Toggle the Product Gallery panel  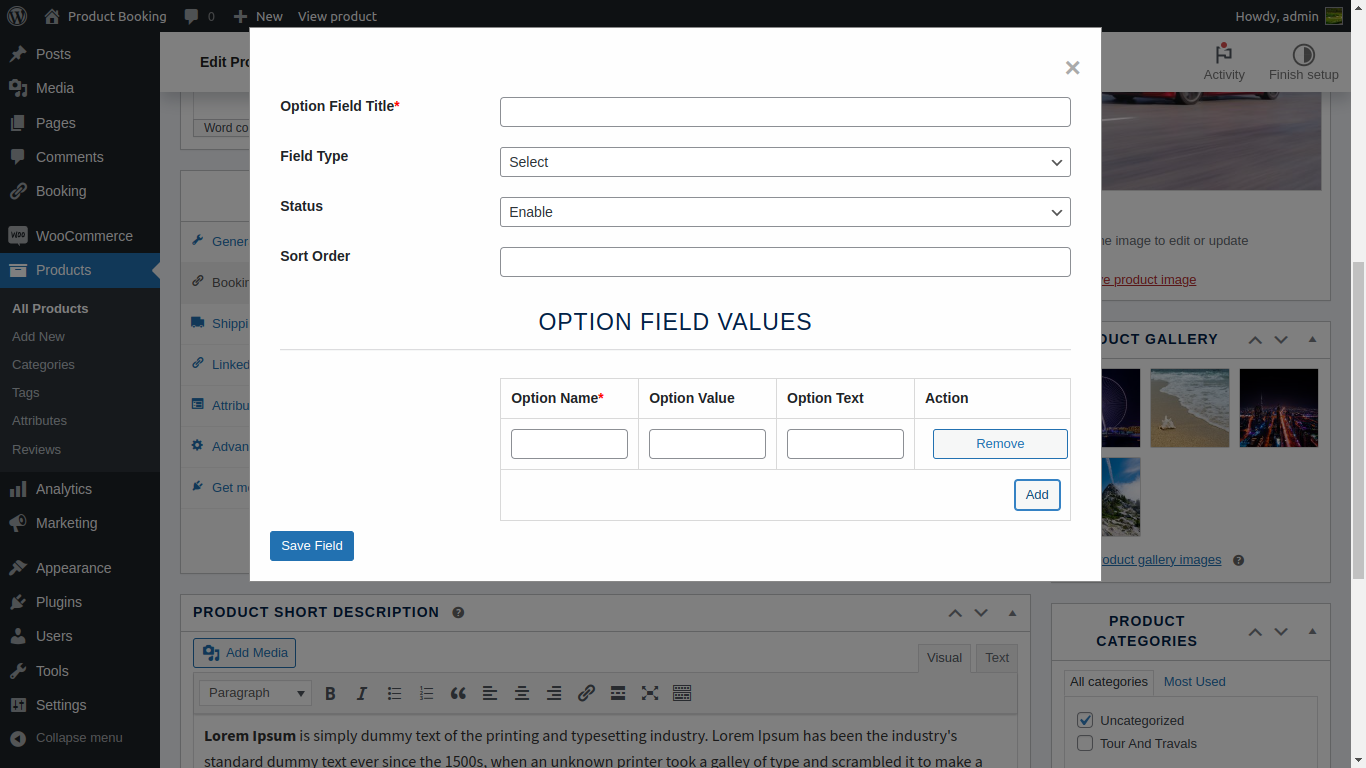pyautogui.click(x=1312, y=340)
